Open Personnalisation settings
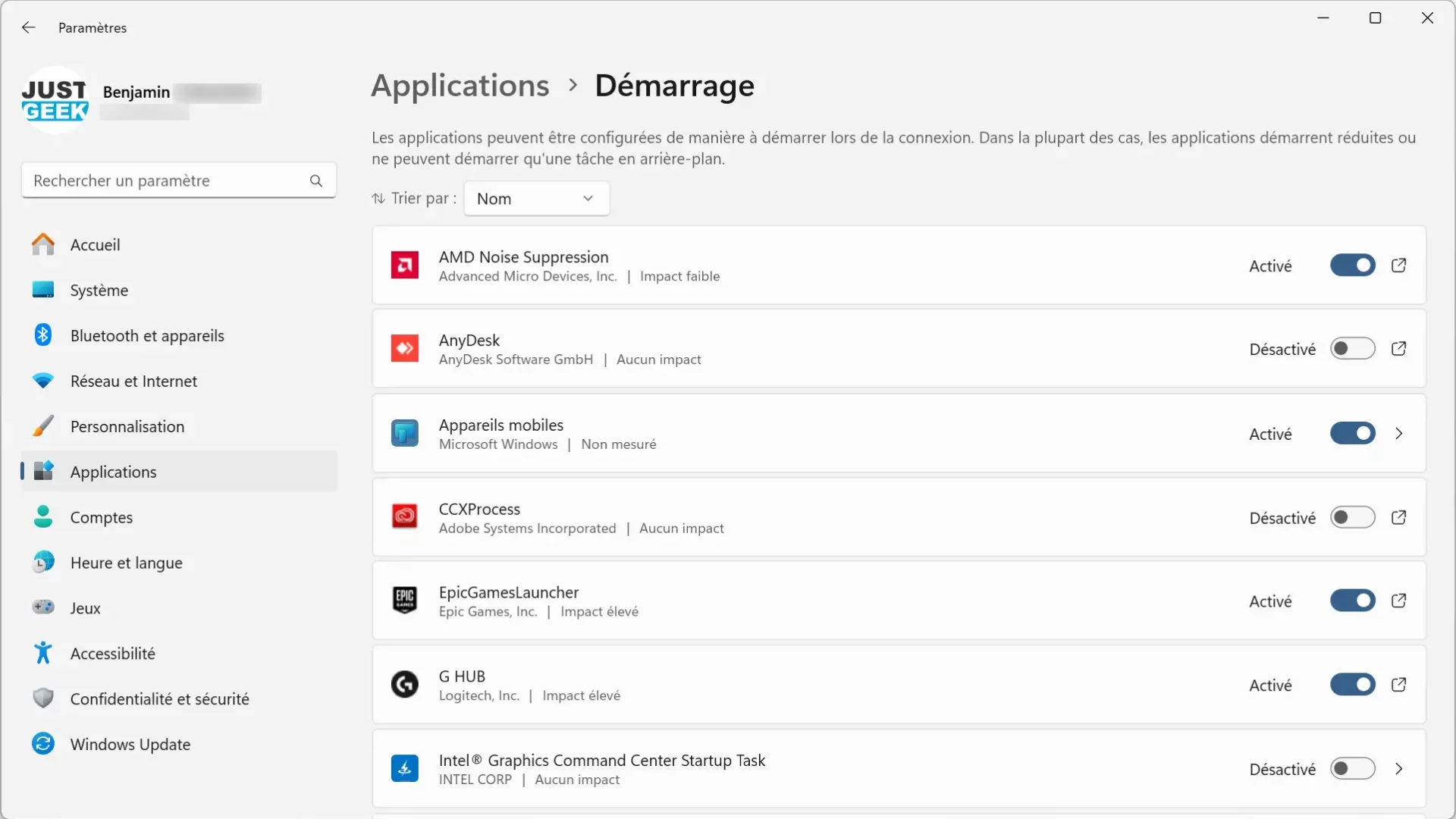Screen dimensions: 1456x819 point(179,426)
